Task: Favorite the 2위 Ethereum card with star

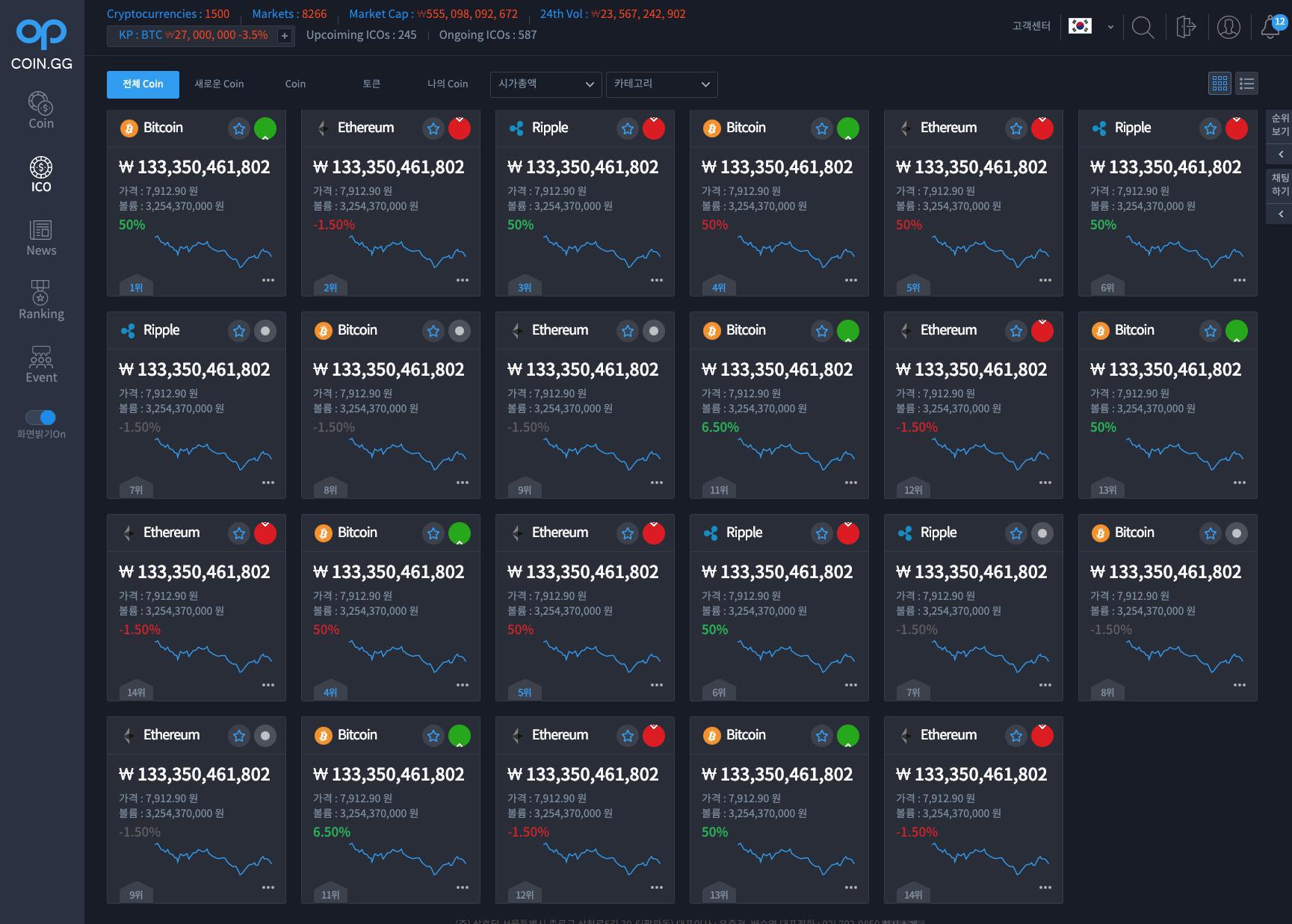Action: [x=433, y=128]
